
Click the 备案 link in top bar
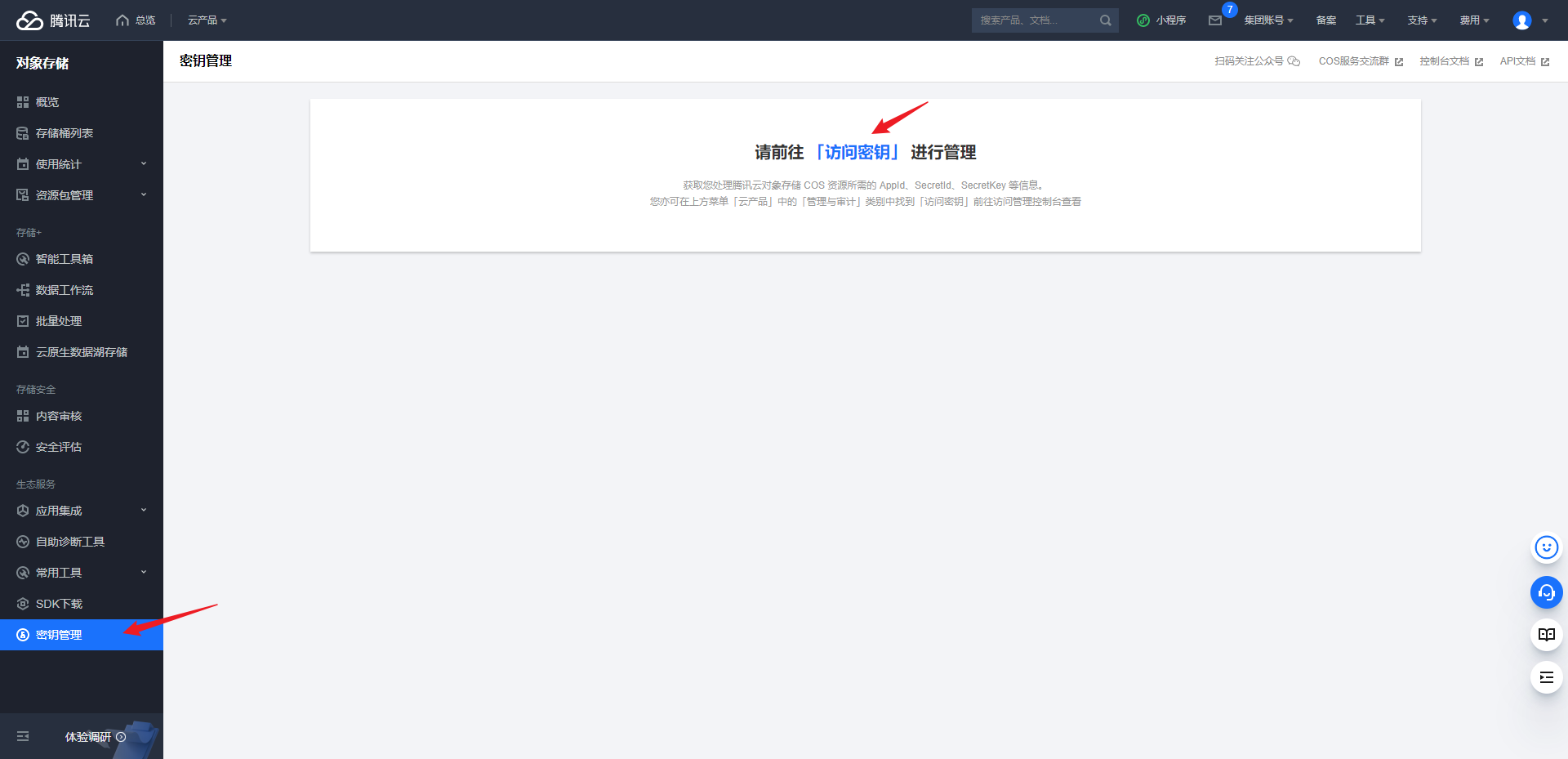[1326, 20]
